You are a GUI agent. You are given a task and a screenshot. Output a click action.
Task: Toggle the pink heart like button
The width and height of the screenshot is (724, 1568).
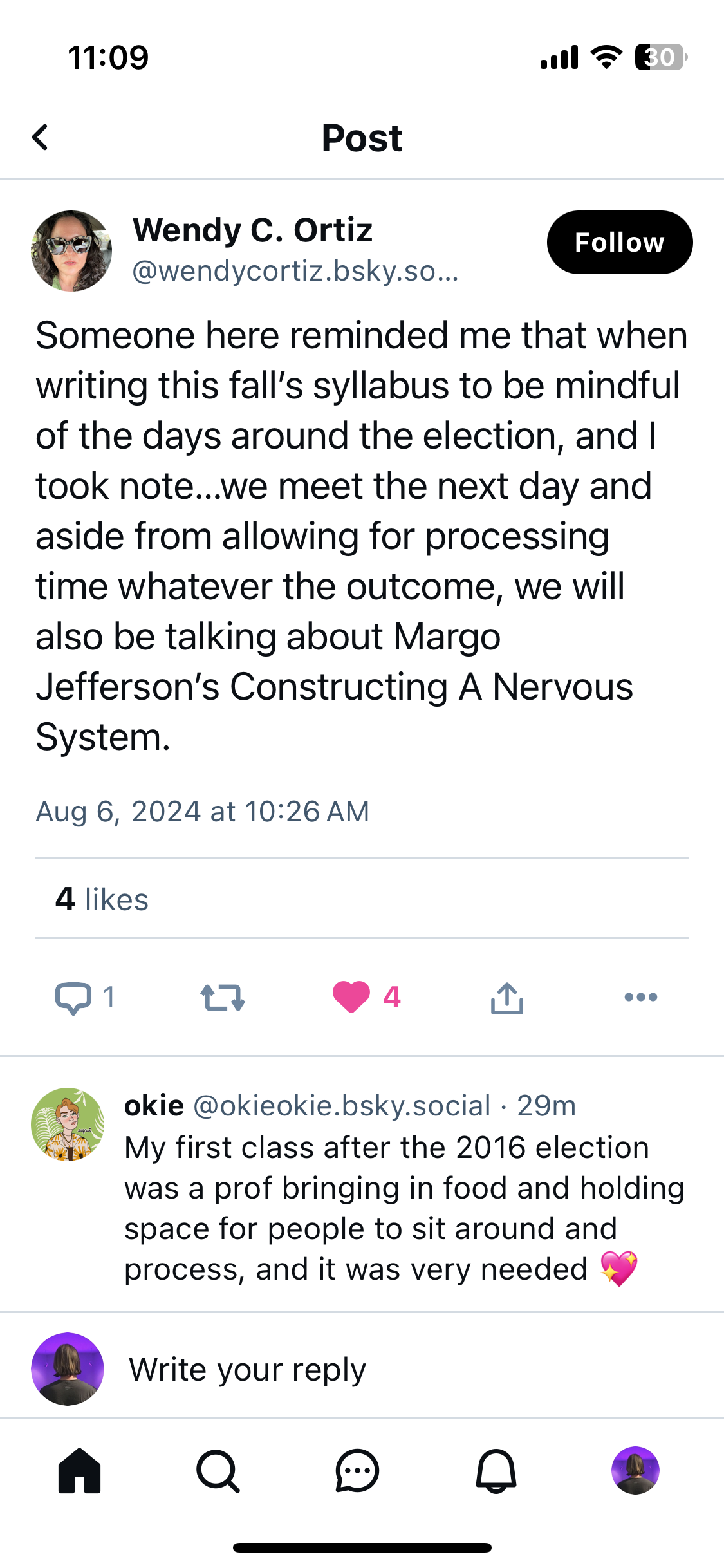(351, 997)
